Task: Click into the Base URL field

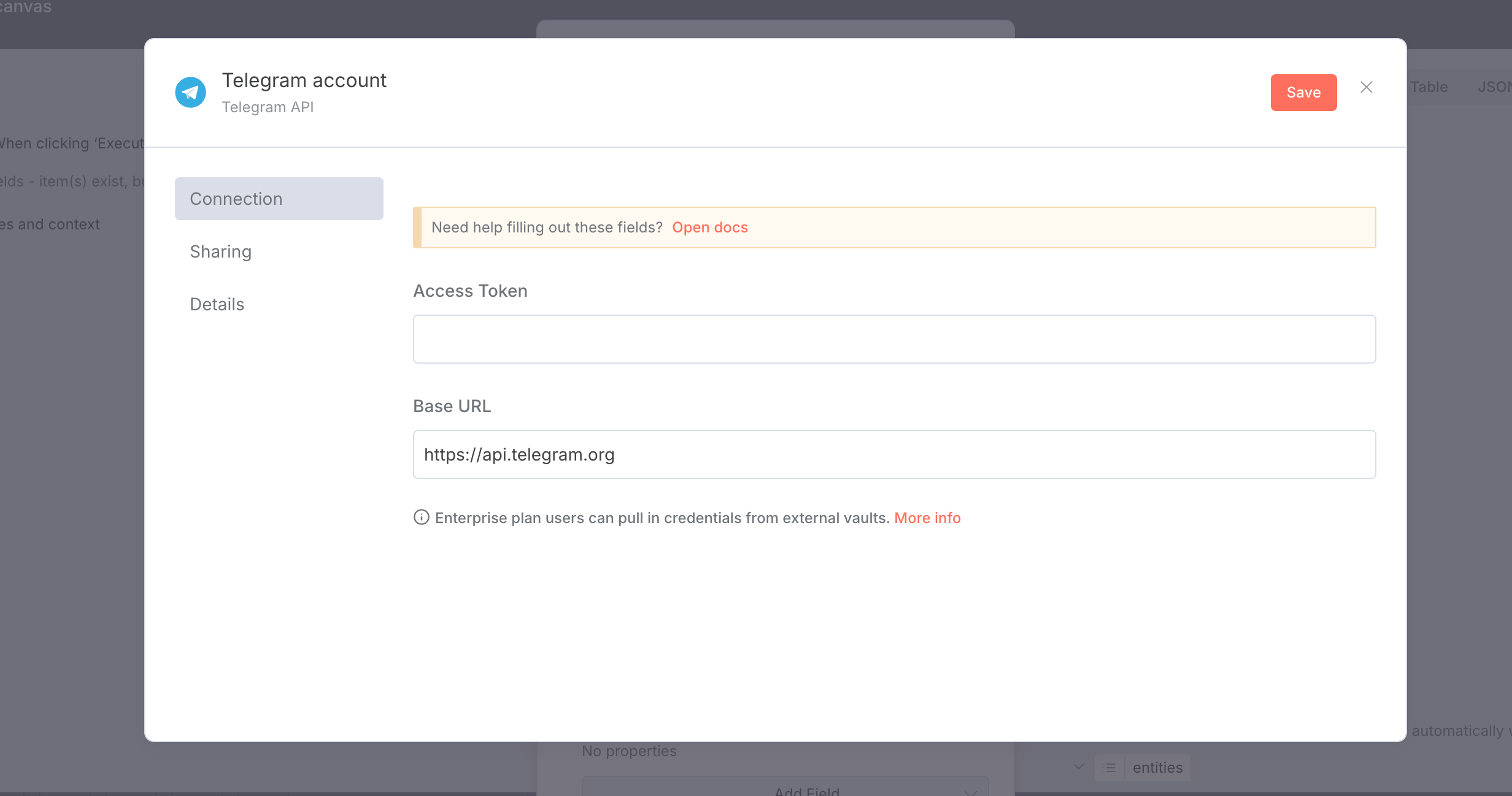Action: [893, 454]
